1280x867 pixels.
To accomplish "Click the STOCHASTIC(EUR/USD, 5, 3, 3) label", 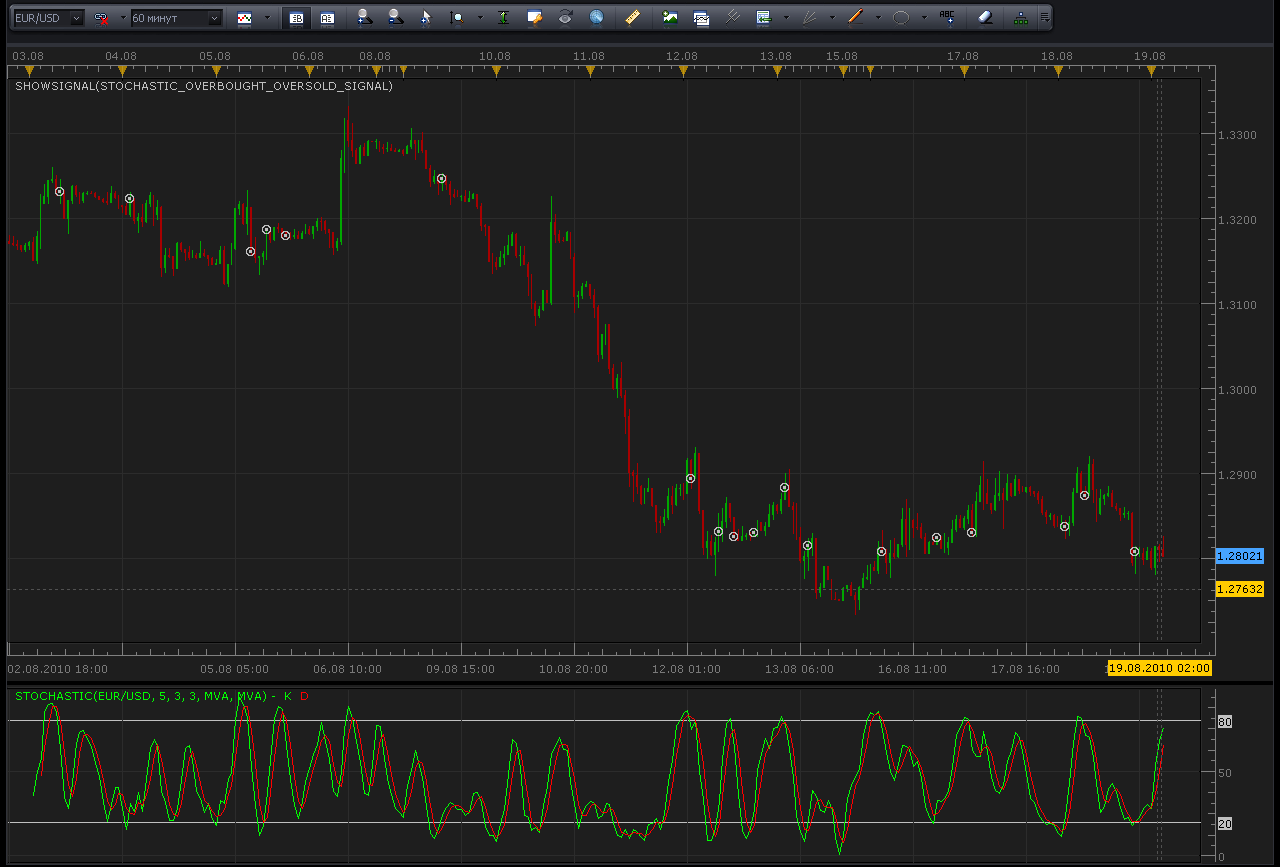I will coord(141,696).
